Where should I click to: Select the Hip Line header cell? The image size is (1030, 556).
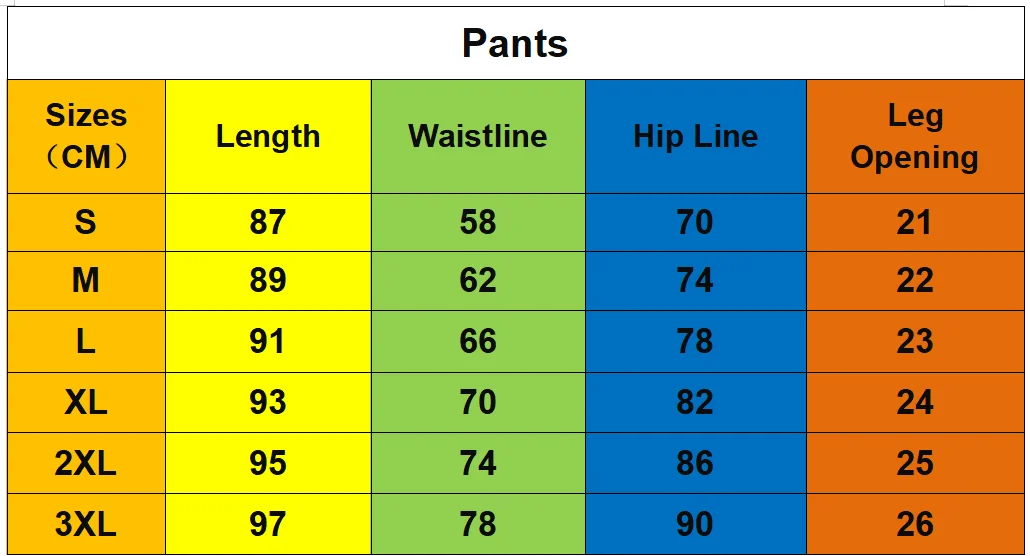click(x=696, y=137)
